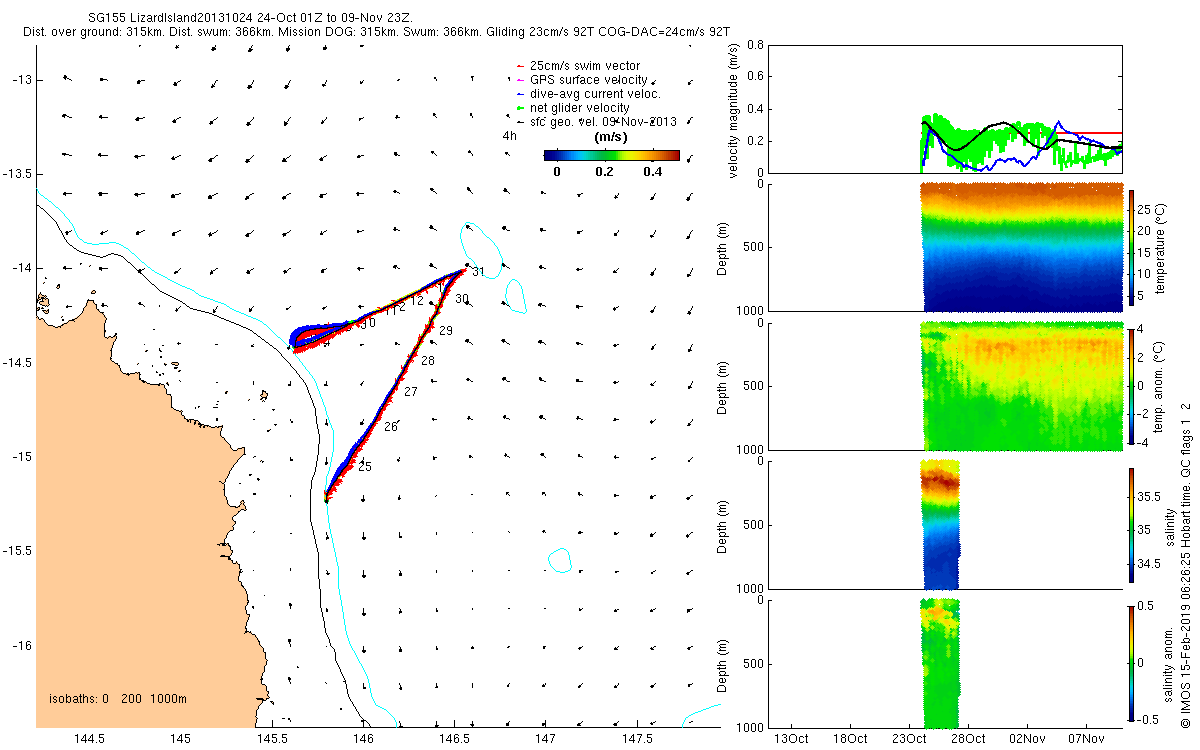Click the "4h" label near the legend

(510, 136)
